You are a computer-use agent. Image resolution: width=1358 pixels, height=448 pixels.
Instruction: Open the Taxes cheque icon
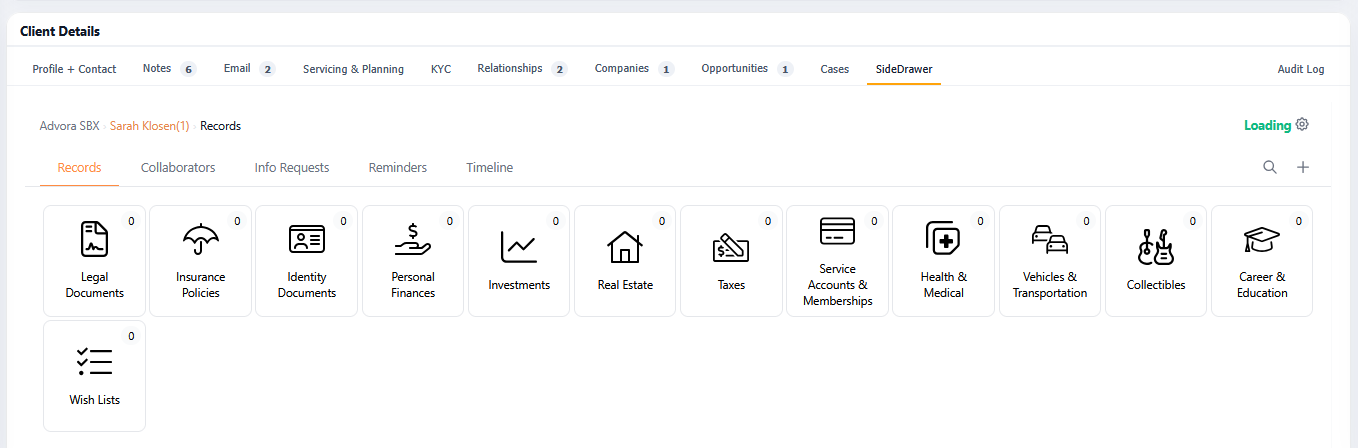(731, 247)
